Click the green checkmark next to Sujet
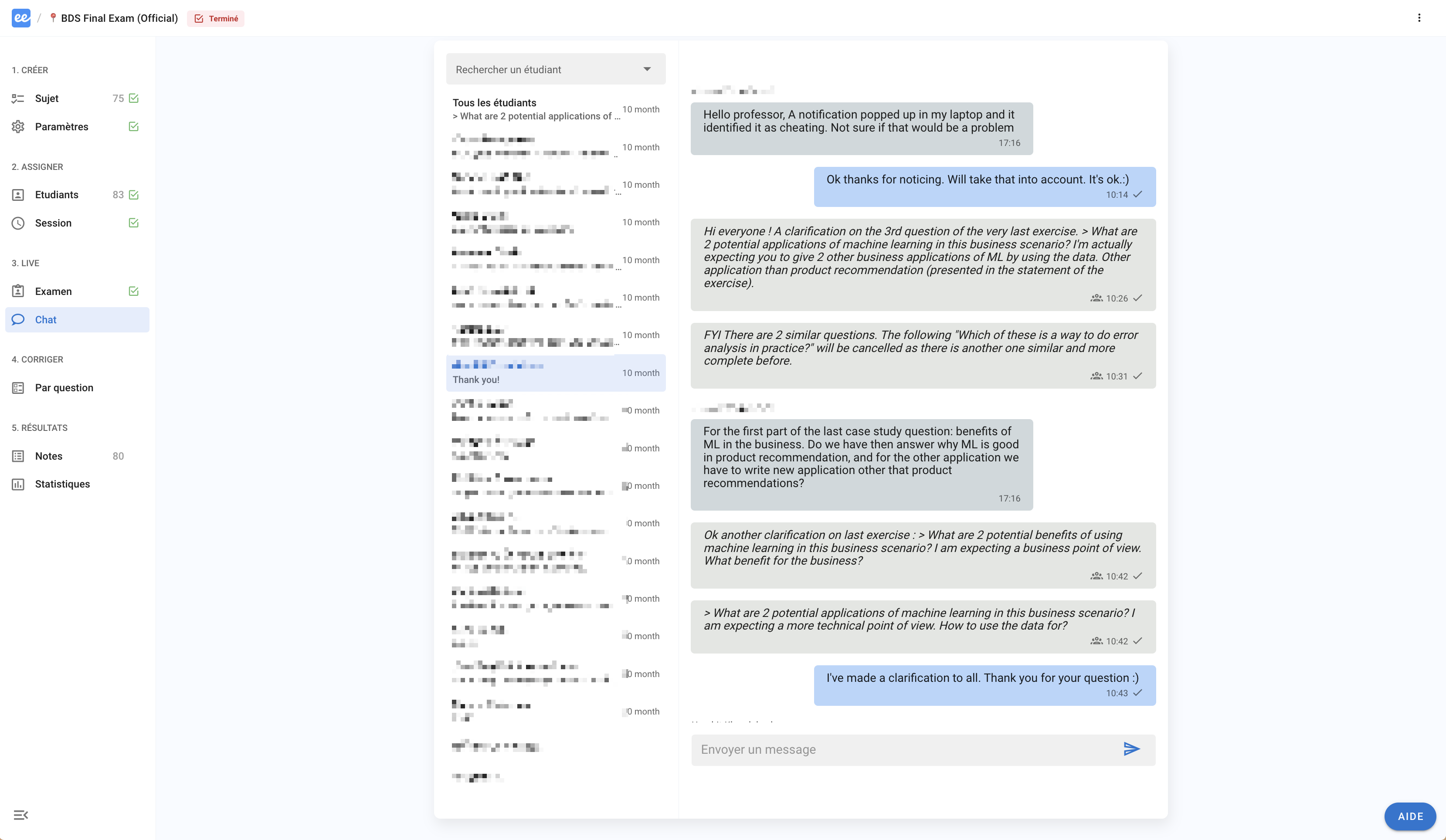The width and height of the screenshot is (1446, 840). click(x=134, y=98)
